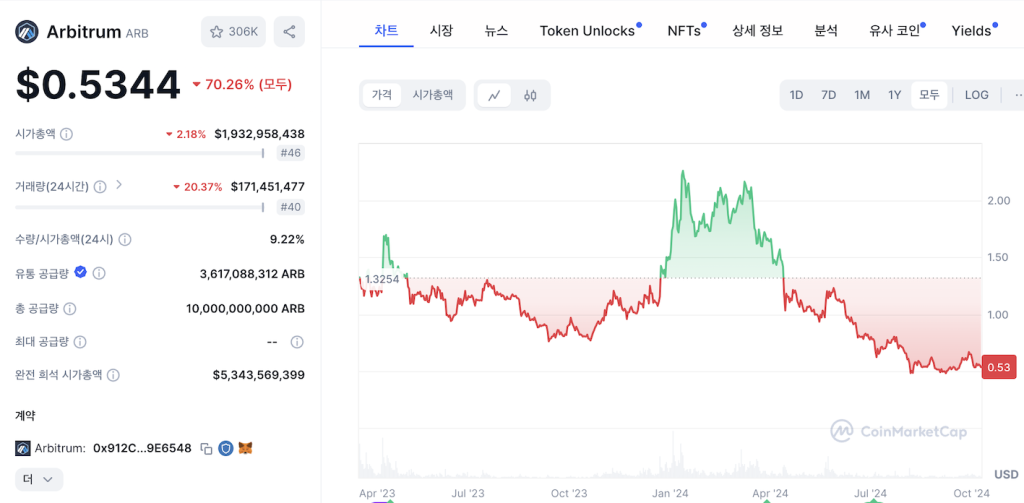Expand the 24-hour volume chevron arrow

click(x=119, y=185)
